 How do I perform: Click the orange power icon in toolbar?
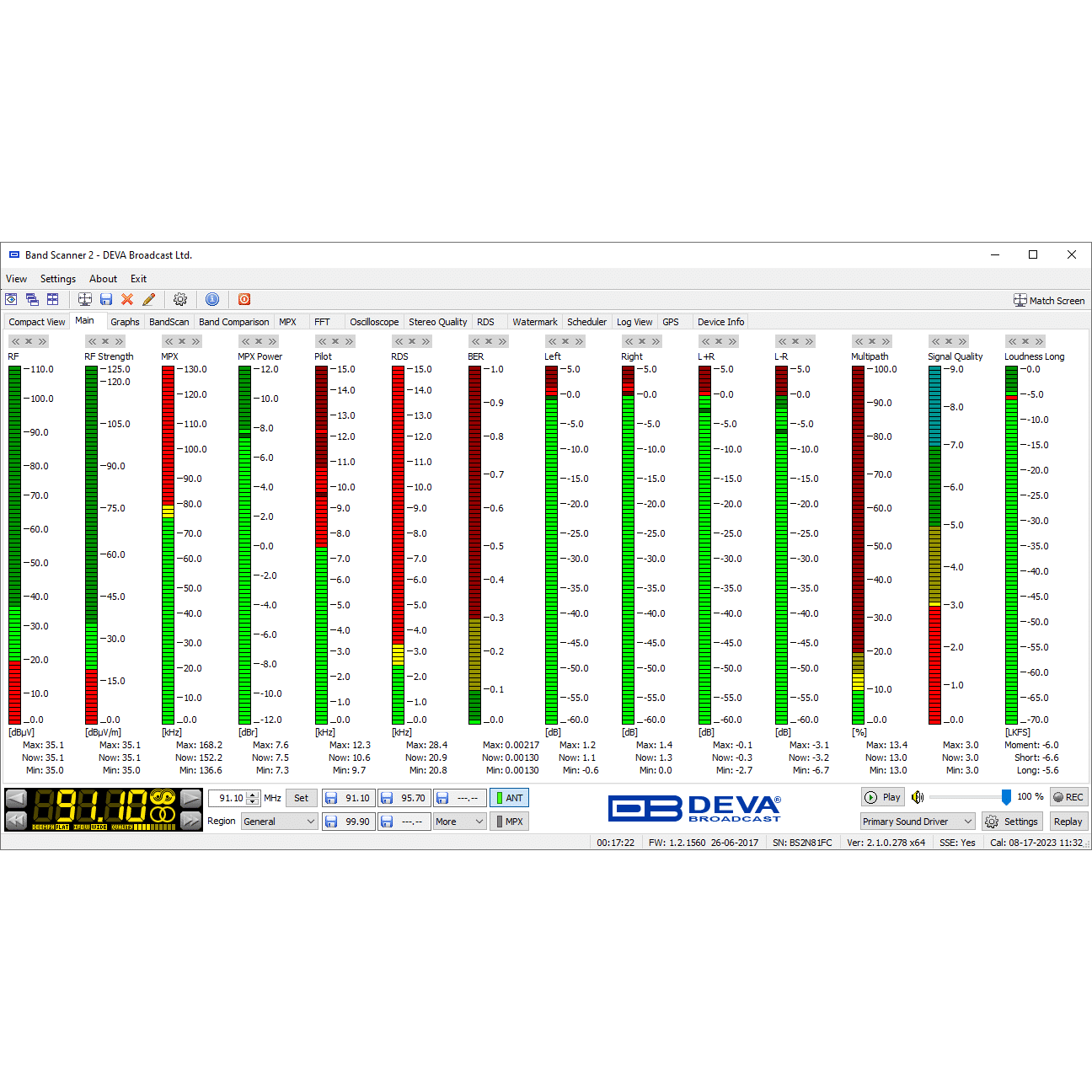pos(244,299)
